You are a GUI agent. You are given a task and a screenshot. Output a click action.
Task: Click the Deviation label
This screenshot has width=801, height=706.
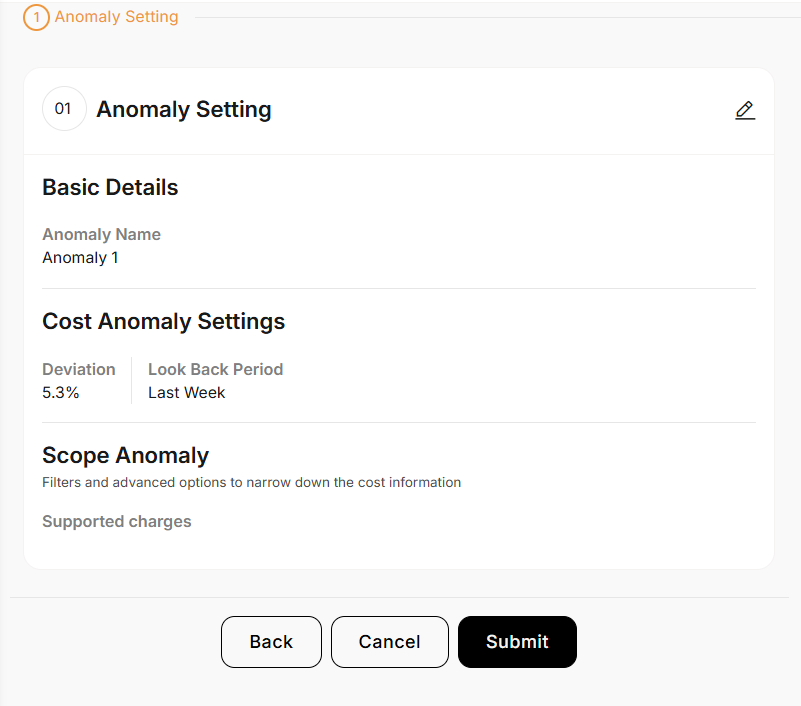pyautogui.click(x=79, y=369)
